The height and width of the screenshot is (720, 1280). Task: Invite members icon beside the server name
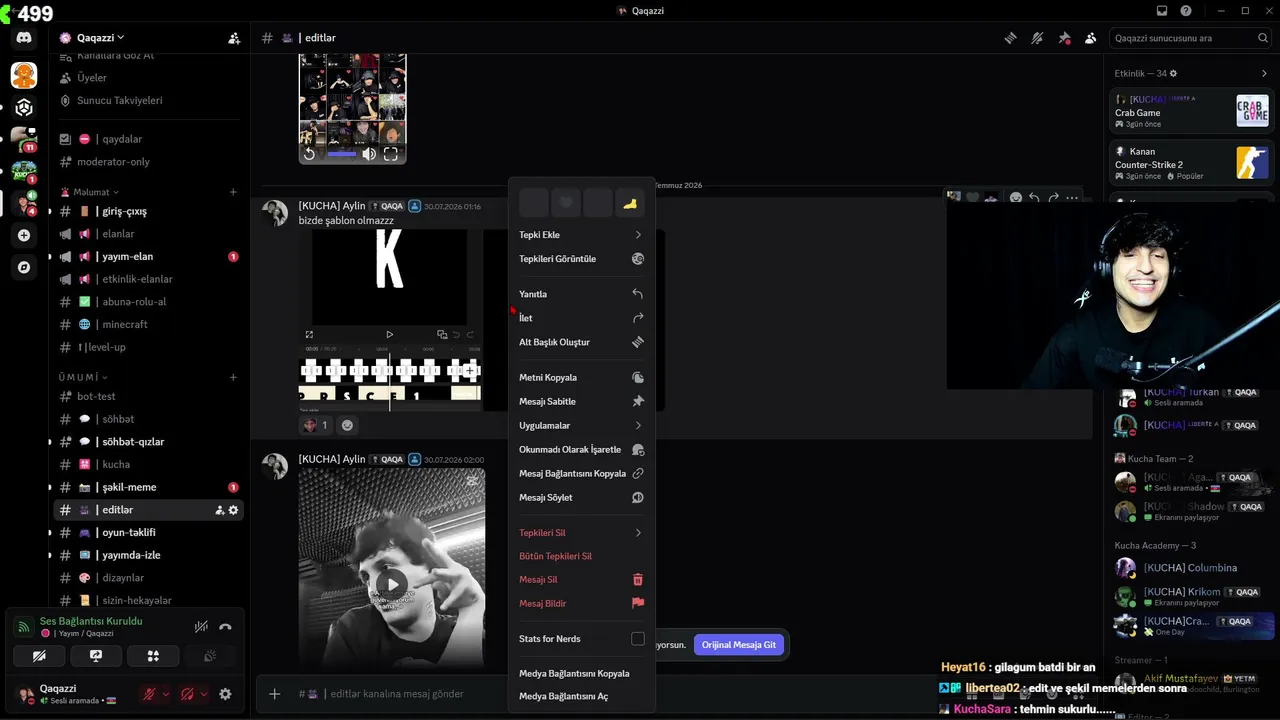tap(234, 38)
